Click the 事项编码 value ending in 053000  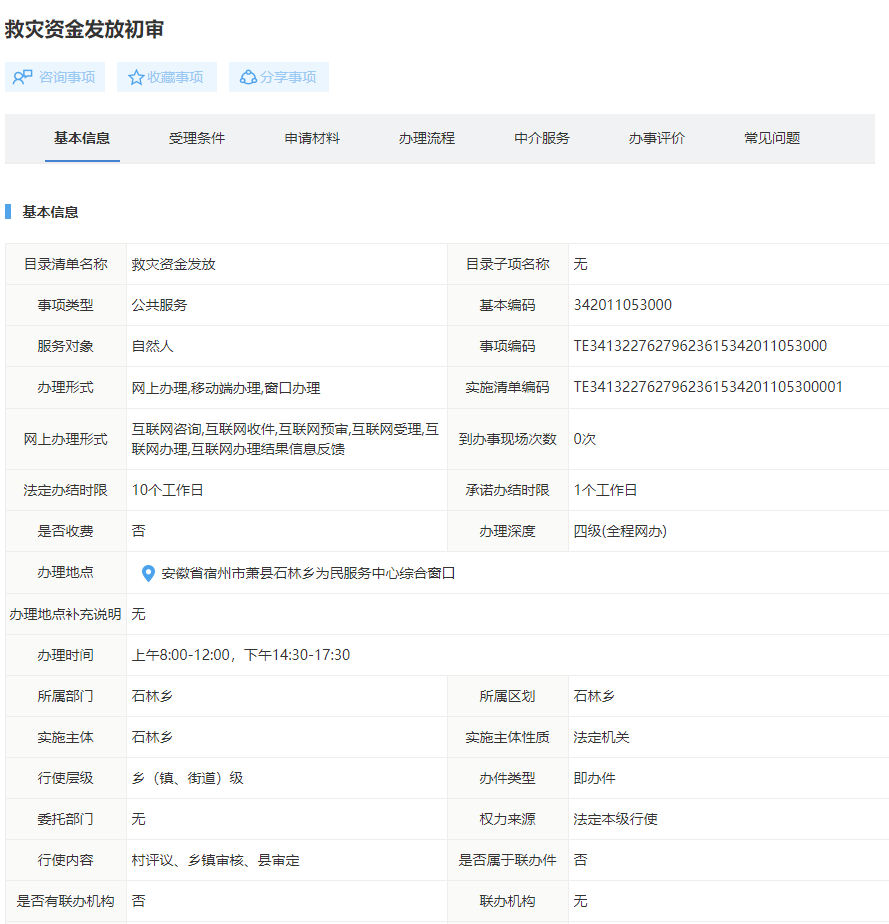tap(700, 346)
